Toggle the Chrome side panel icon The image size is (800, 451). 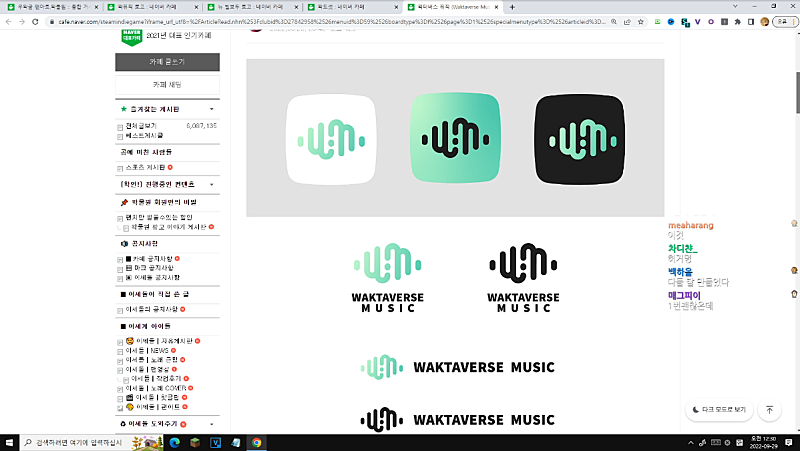pos(751,22)
